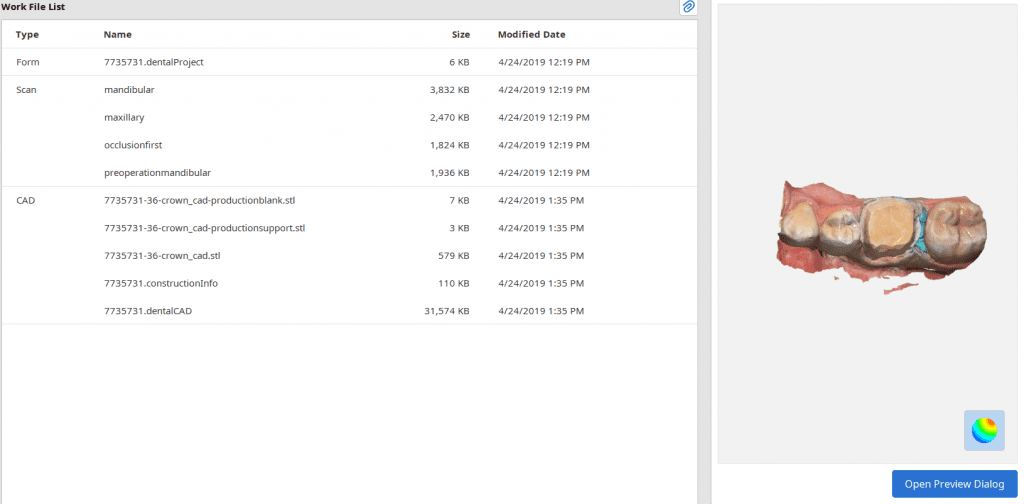Image resolution: width=1024 pixels, height=504 pixels.
Task: Click the Form type label
Action: [x=27, y=62]
